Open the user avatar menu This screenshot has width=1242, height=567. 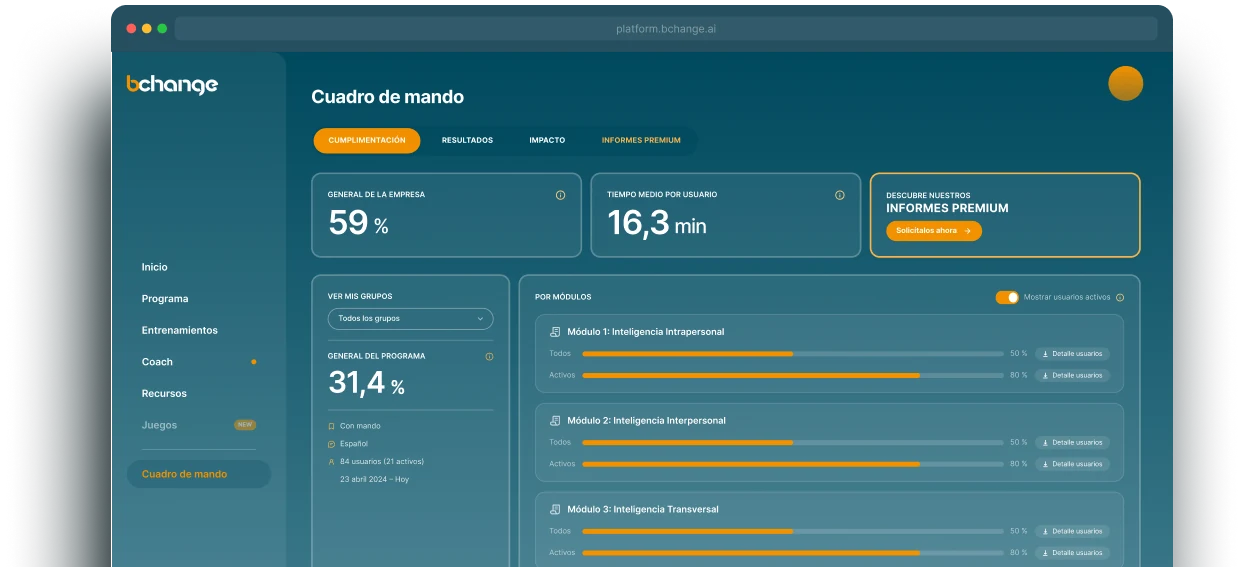(1125, 83)
